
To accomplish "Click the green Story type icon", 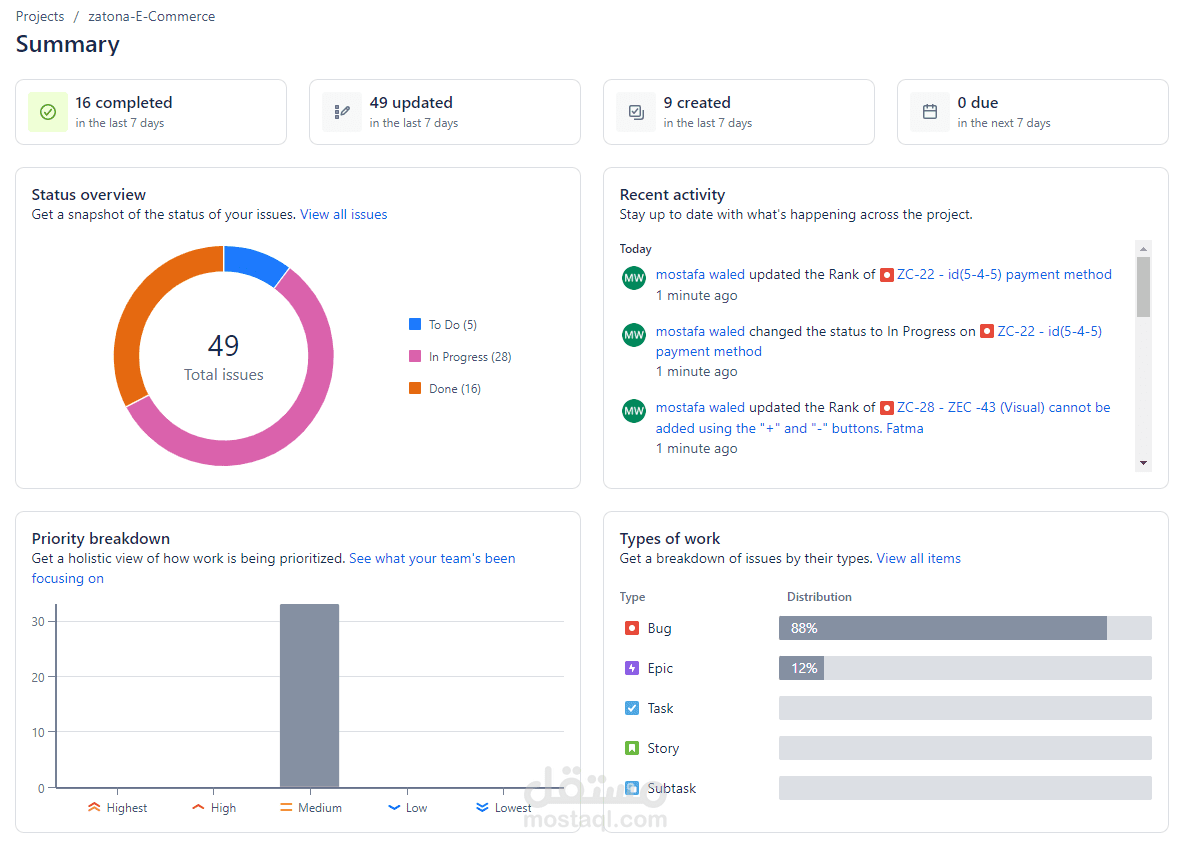I will click(x=632, y=748).
